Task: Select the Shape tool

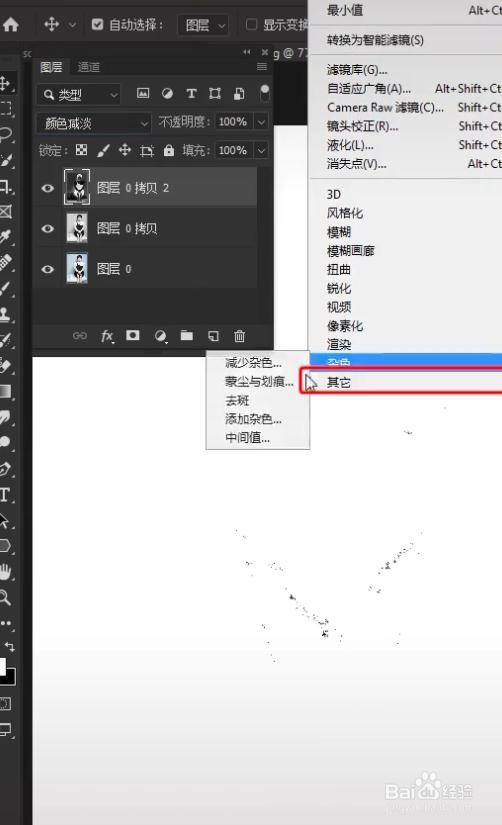Action: (x=5, y=545)
